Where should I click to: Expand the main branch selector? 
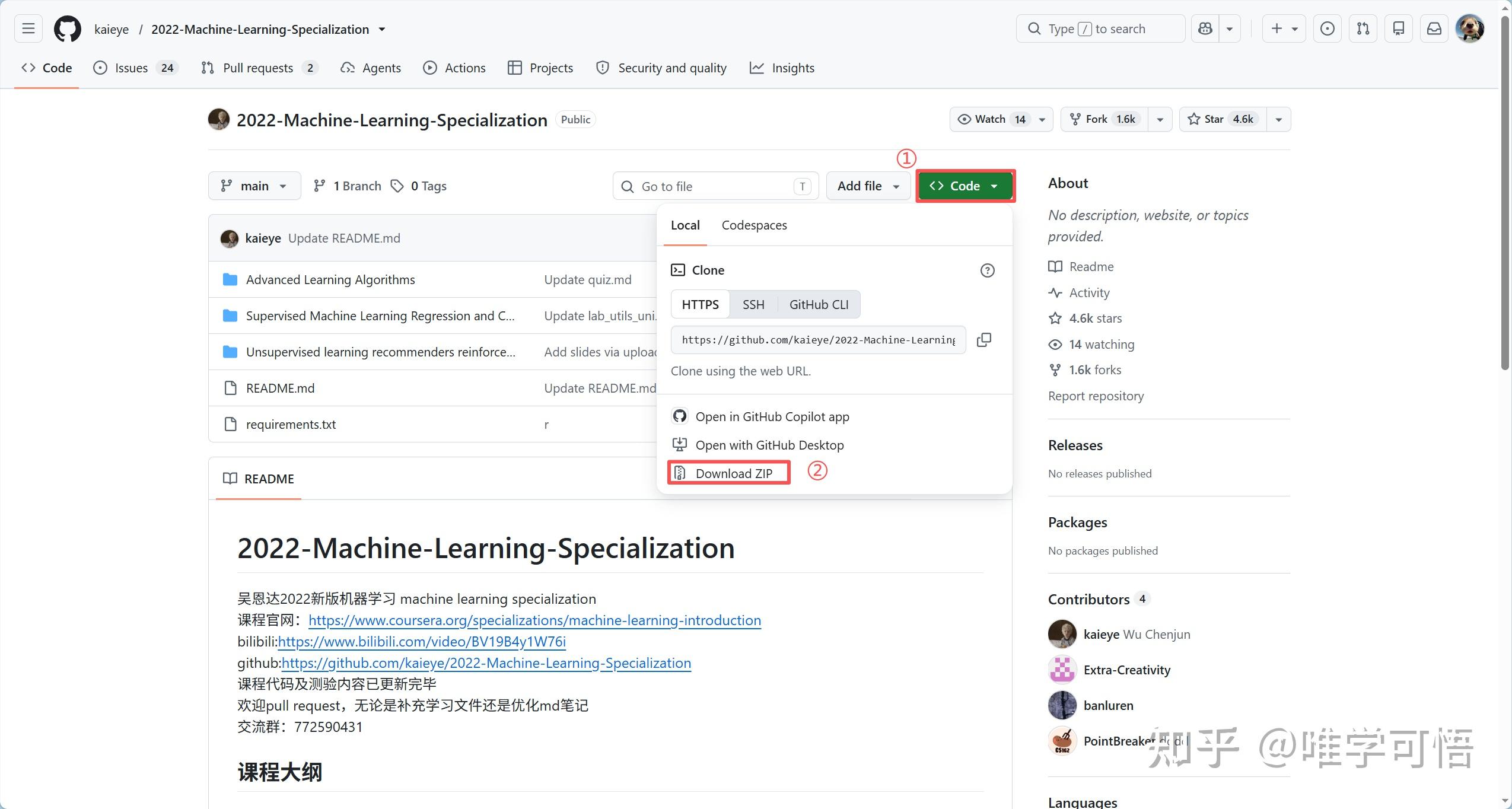(254, 186)
